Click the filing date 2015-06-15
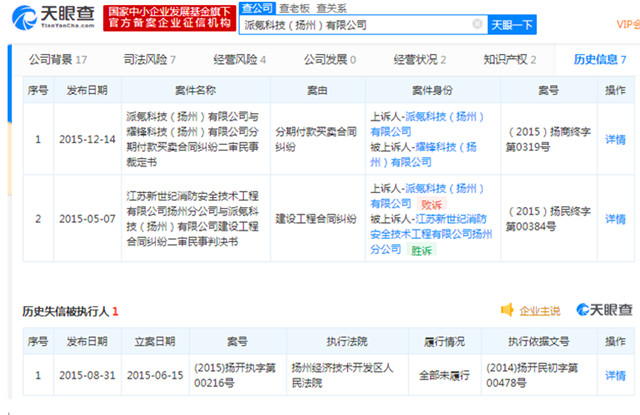Image resolution: width=640 pixels, height=415 pixels. (155, 375)
